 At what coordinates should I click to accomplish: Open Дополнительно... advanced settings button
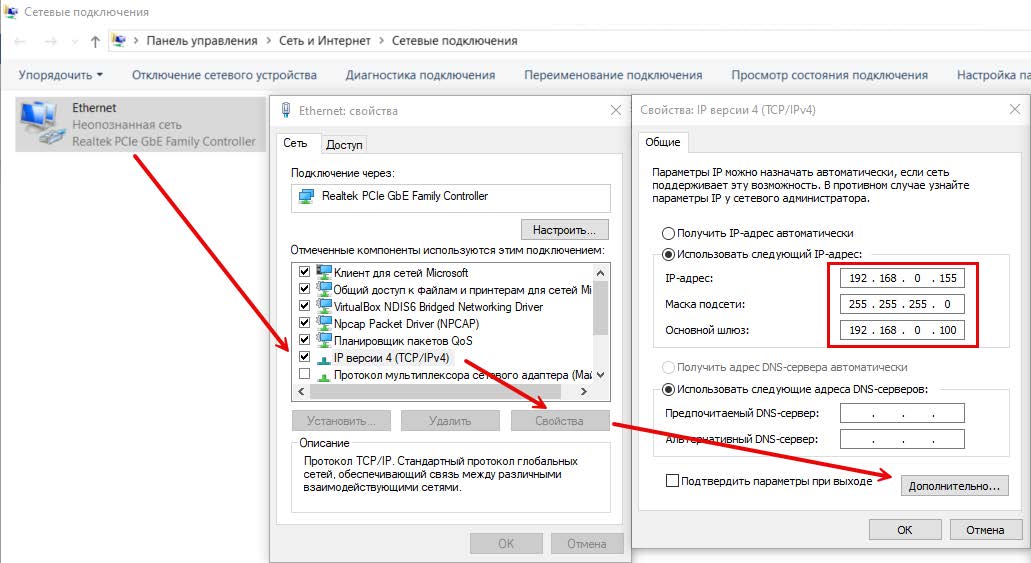point(954,486)
